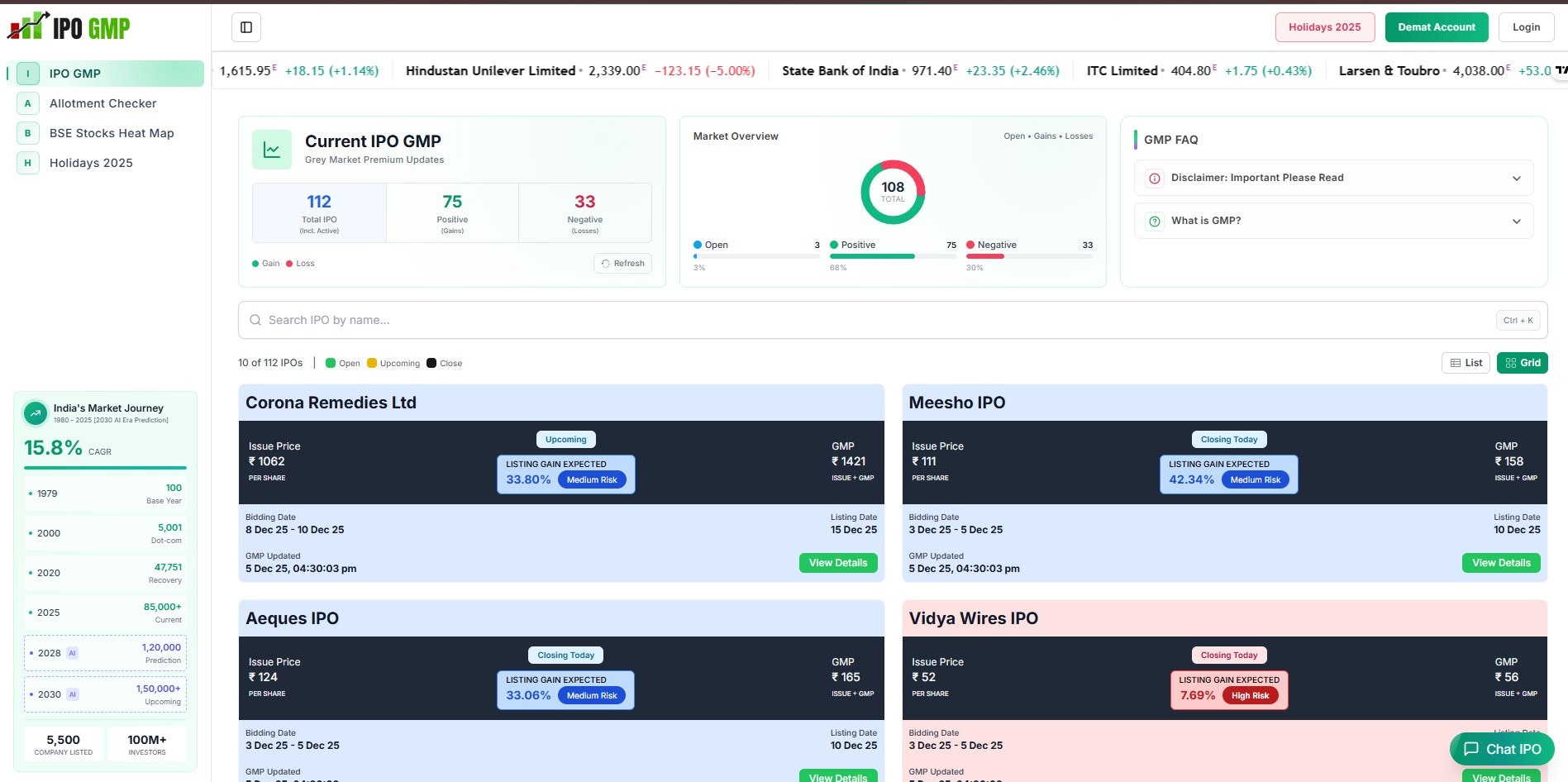The image size is (1568, 782).
Task: Click the Search IPO by name input field
Action: tap(579, 320)
